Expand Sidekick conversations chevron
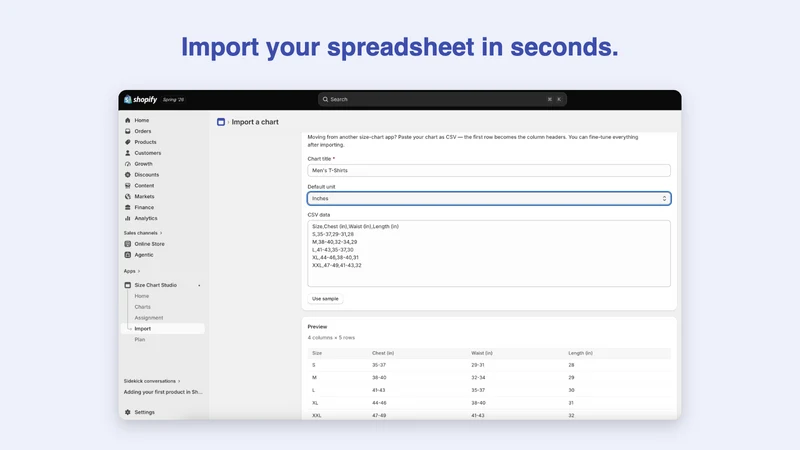This screenshot has height=450, width=800. coord(179,381)
